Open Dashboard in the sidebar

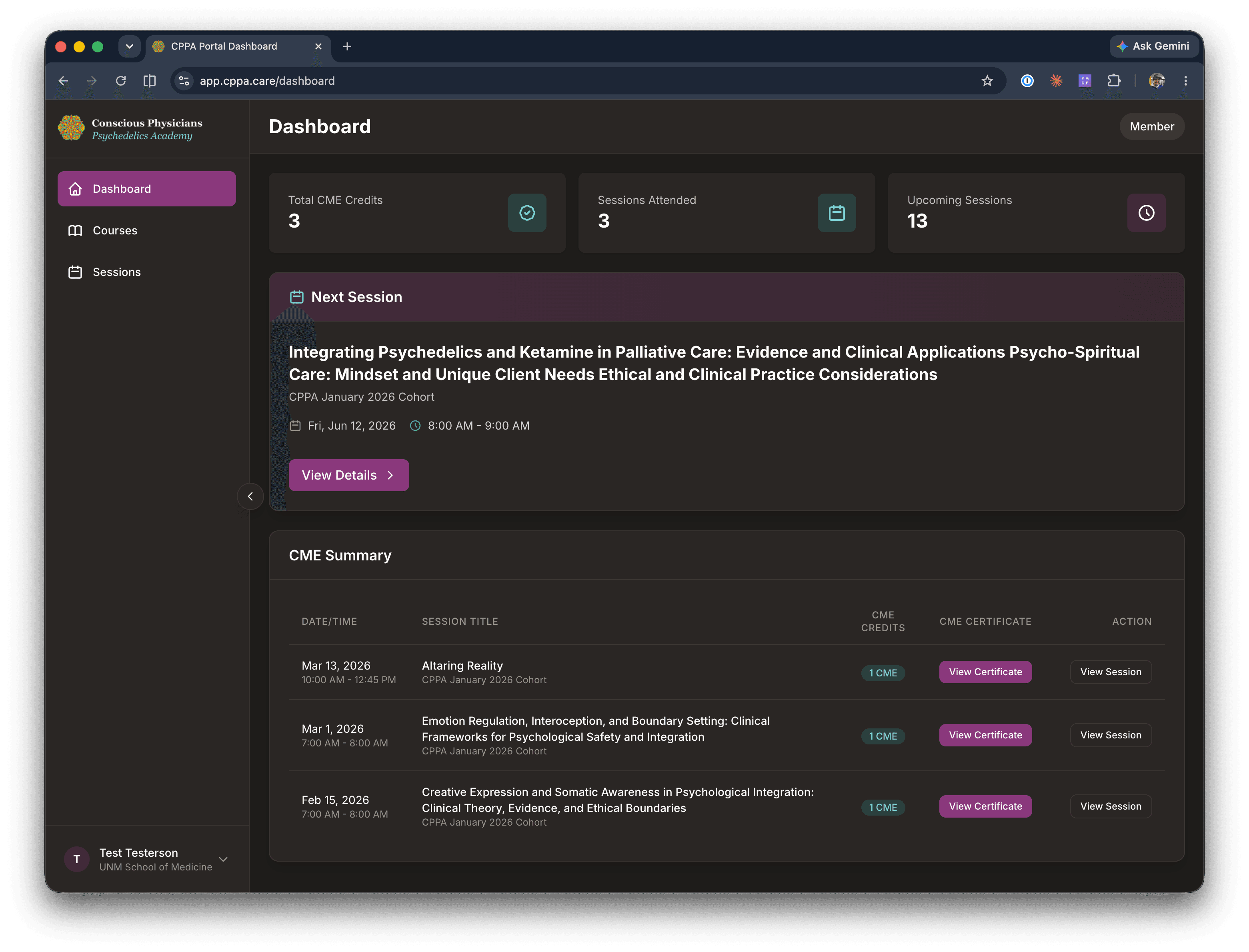click(147, 189)
